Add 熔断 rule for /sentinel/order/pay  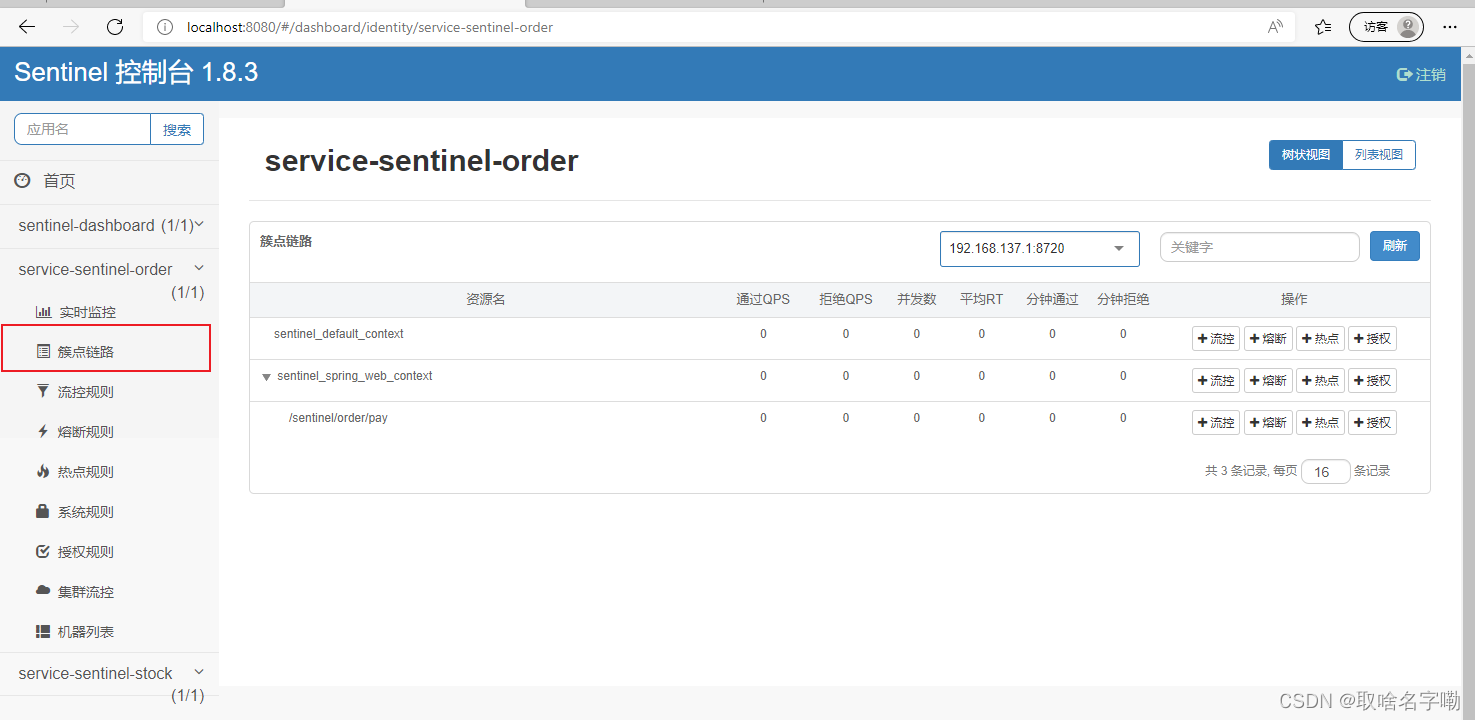tap(1268, 423)
